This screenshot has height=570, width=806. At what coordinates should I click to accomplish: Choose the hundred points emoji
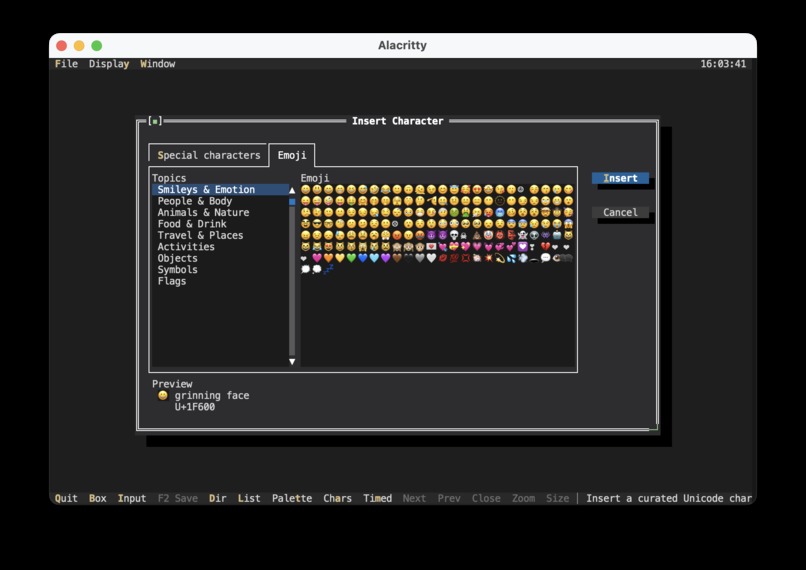[454, 258]
